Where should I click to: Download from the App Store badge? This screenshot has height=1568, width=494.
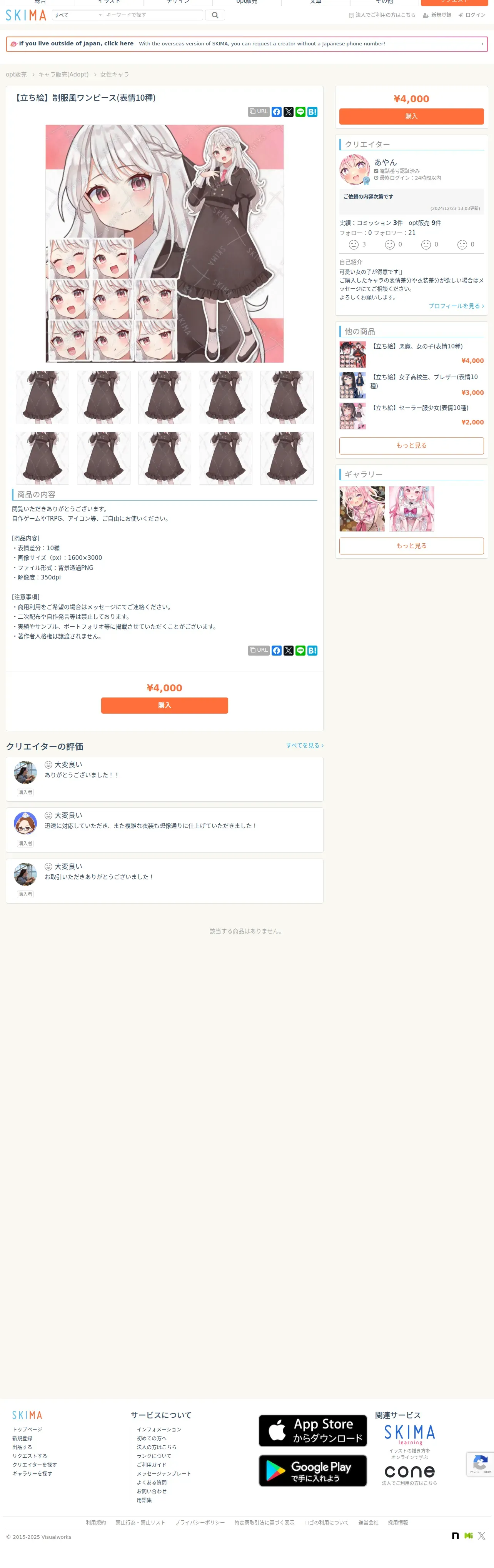tap(313, 1430)
